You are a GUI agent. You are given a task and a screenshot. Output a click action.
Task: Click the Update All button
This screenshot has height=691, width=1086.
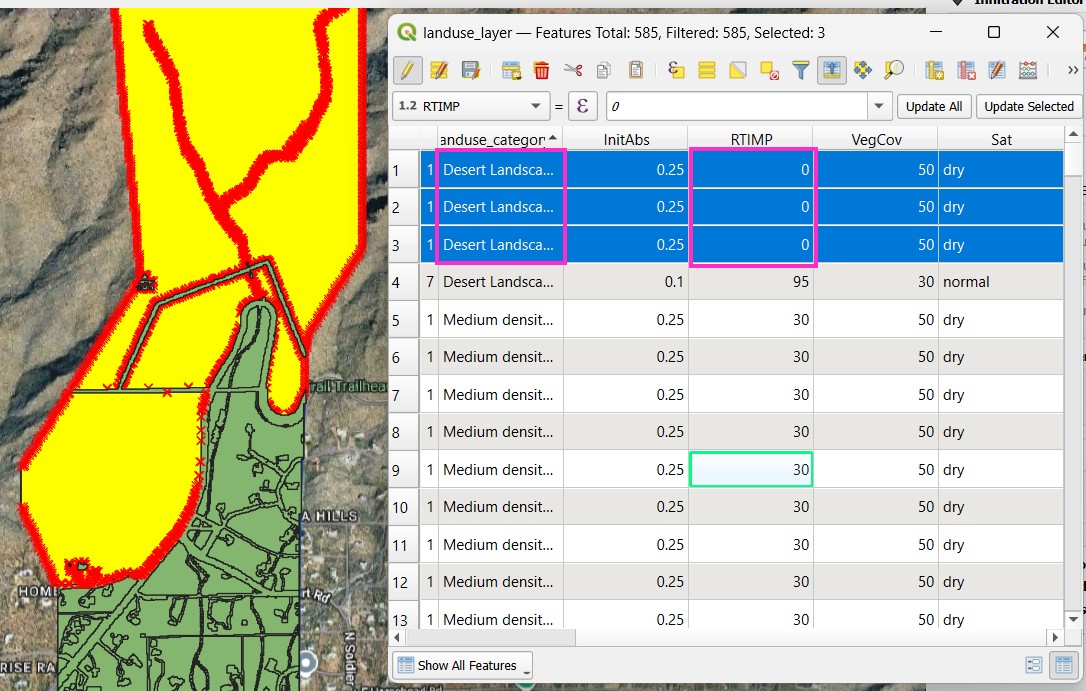click(934, 106)
